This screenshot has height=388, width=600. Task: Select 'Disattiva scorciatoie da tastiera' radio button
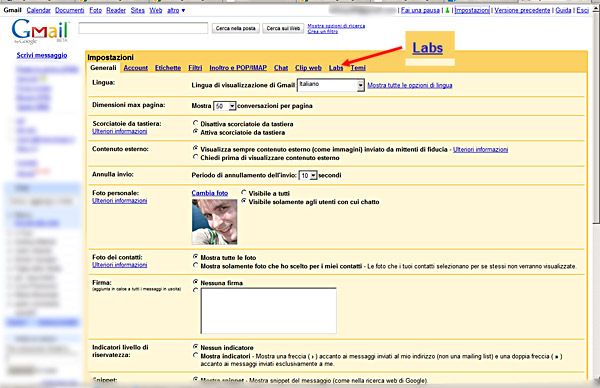pyautogui.click(x=196, y=123)
